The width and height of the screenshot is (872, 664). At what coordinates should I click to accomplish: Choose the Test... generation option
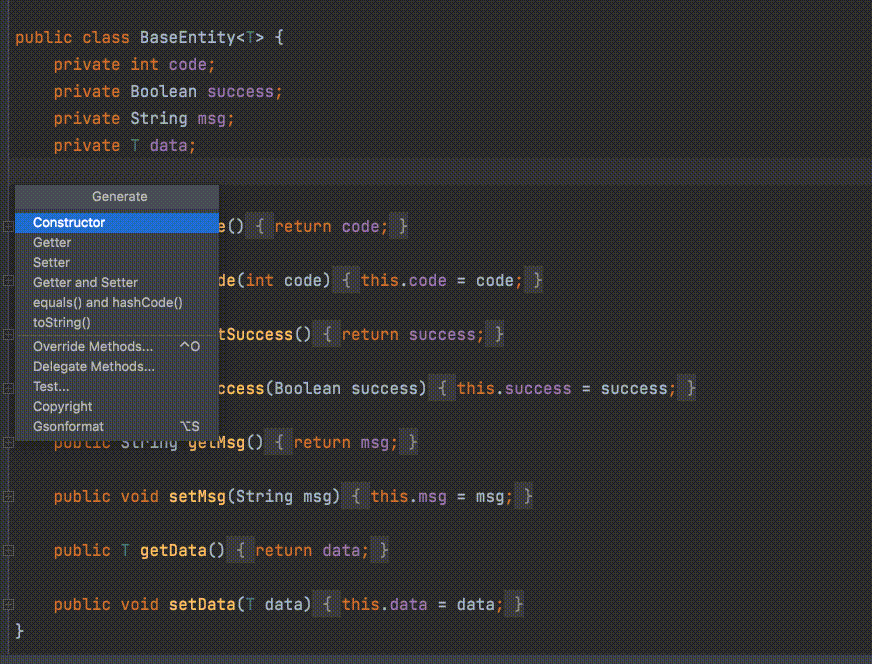pyautogui.click(x=49, y=386)
